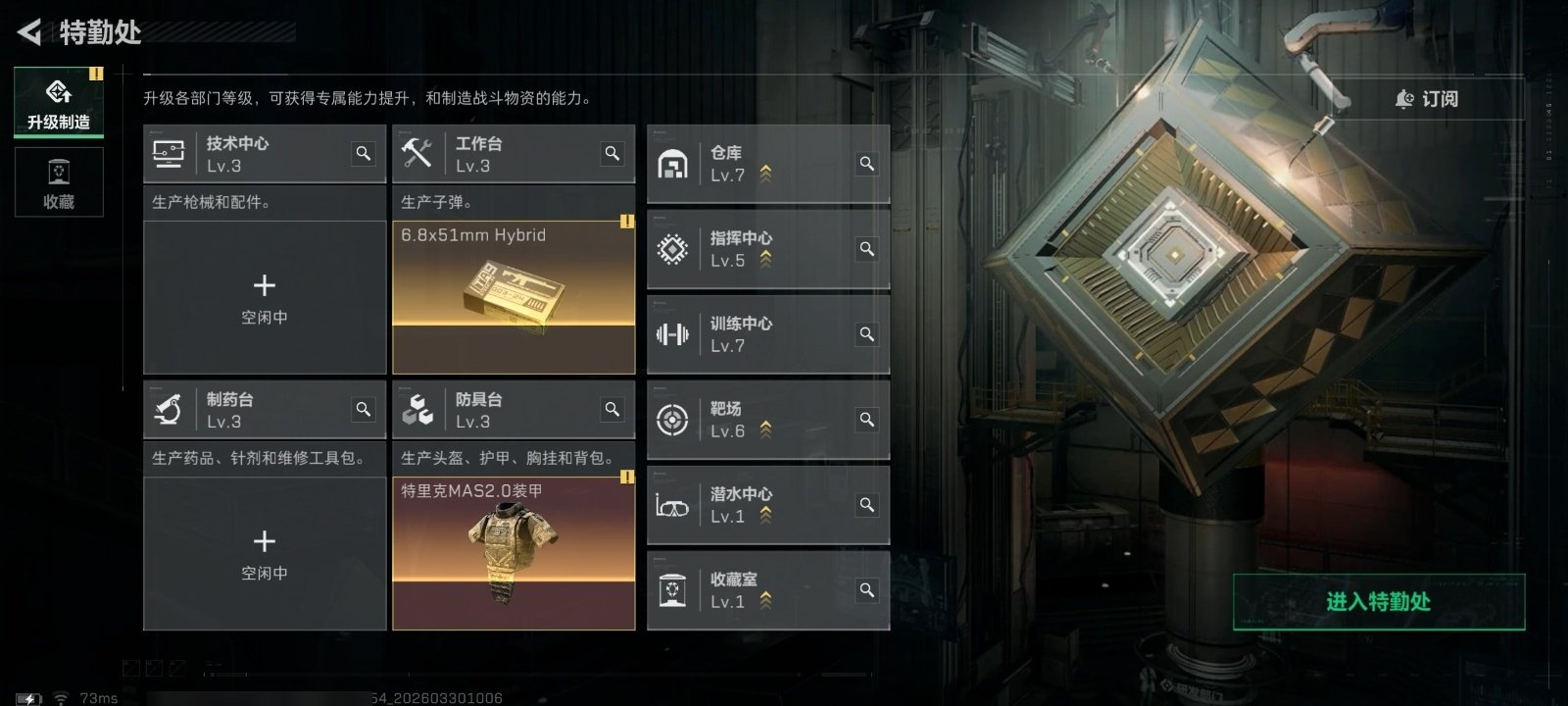Select the 6.8x51mm Hybrid ammo card
Screen dimensions: 1568x706
(x=514, y=297)
